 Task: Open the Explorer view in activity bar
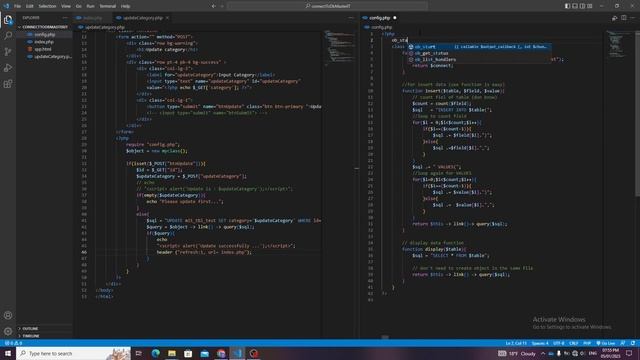tap(8, 20)
